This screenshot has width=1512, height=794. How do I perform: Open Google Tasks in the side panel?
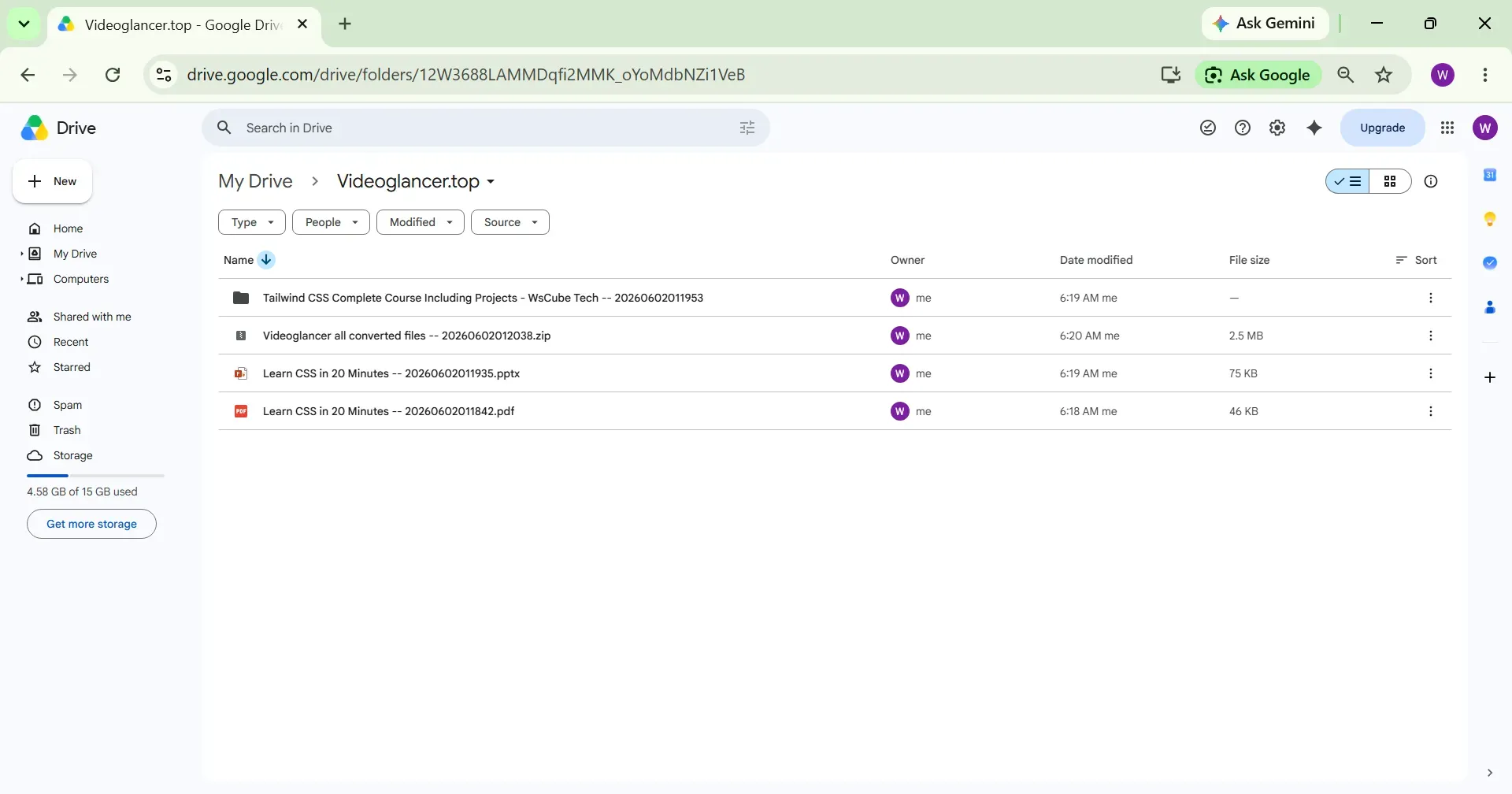pyautogui.click(x=1490, y=263)
